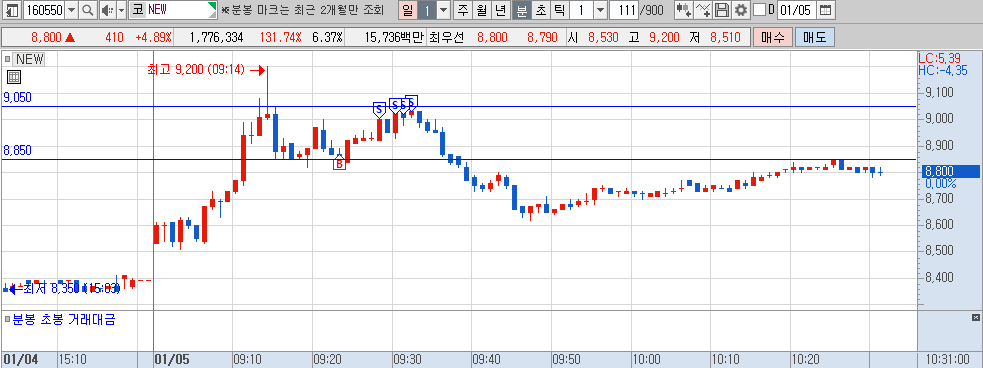Select the 일 (daily) chart period button
The height and width of the screenshot is (368, 983).
click(408, 10)
